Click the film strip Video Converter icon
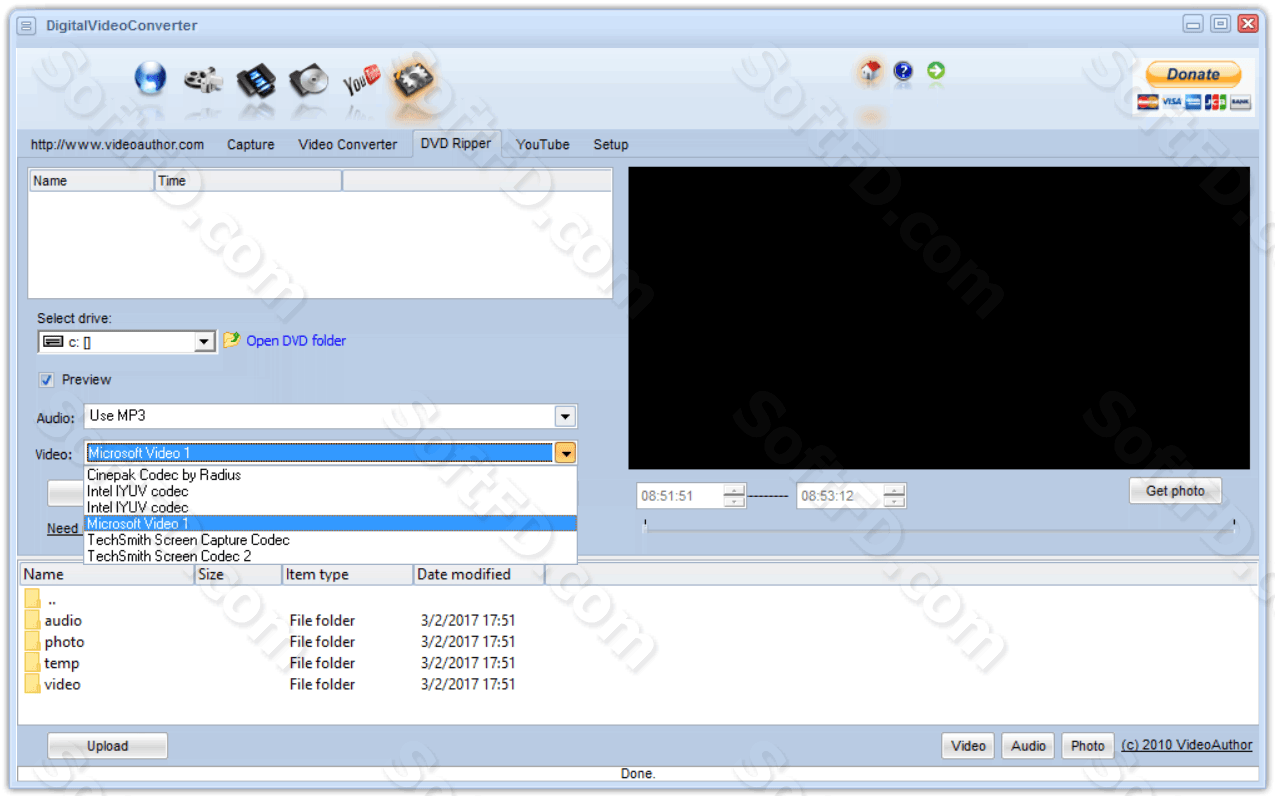The width and height of the screenshot is (1275, 796). click(256, 80)
